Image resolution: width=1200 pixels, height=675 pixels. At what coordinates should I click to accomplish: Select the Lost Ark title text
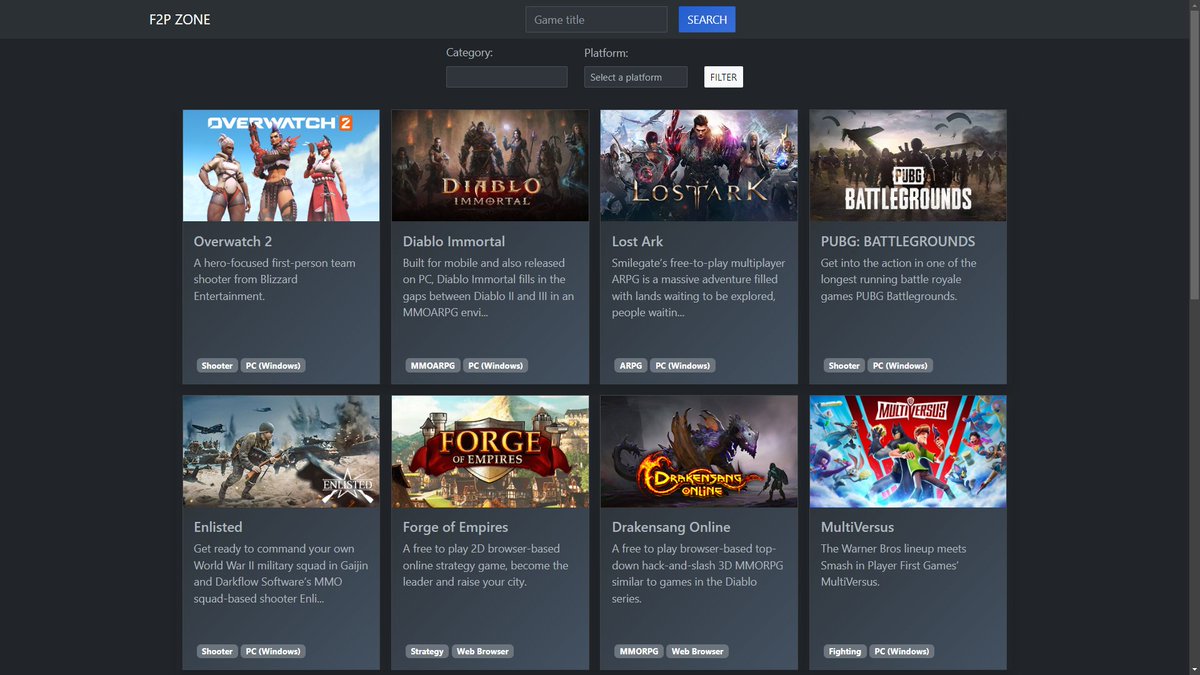pyautogui.click(x=638, y=241)
